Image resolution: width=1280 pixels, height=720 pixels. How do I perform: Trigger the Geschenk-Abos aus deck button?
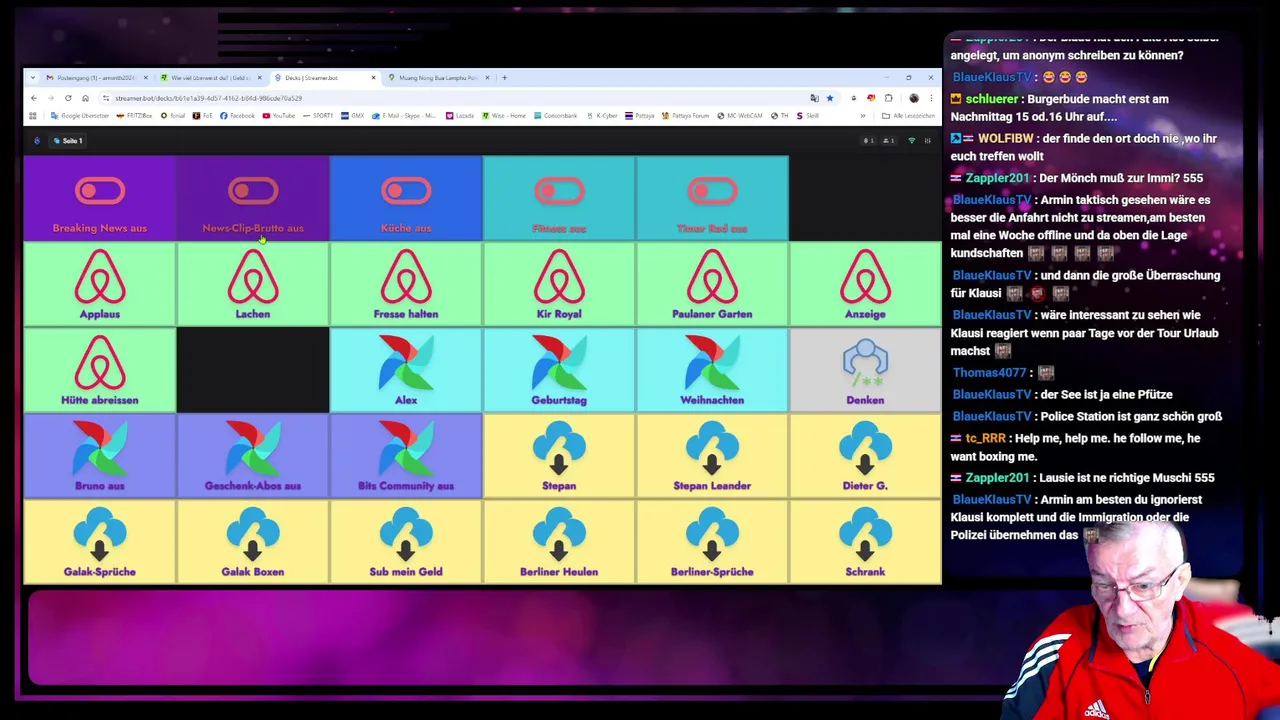[x=252, y=456]
